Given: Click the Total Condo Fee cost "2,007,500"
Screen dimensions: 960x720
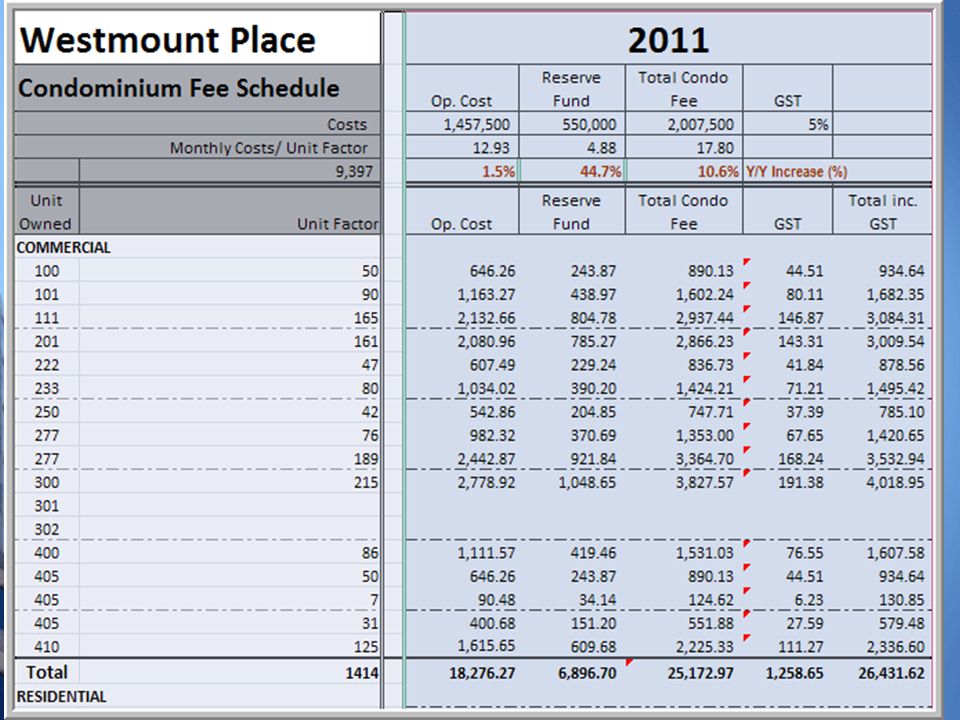Looking at the screenshot, I should point(700,125).
